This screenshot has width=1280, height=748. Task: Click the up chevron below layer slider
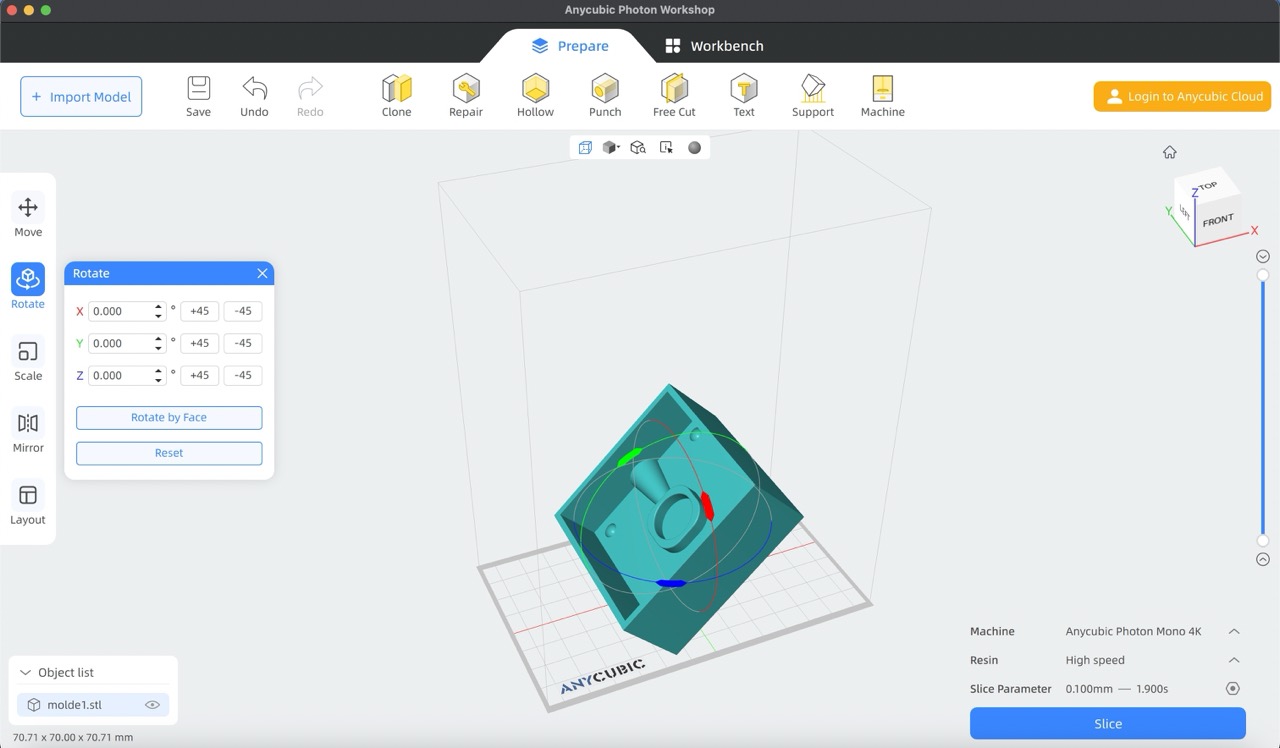click(x=1262, y=560)
